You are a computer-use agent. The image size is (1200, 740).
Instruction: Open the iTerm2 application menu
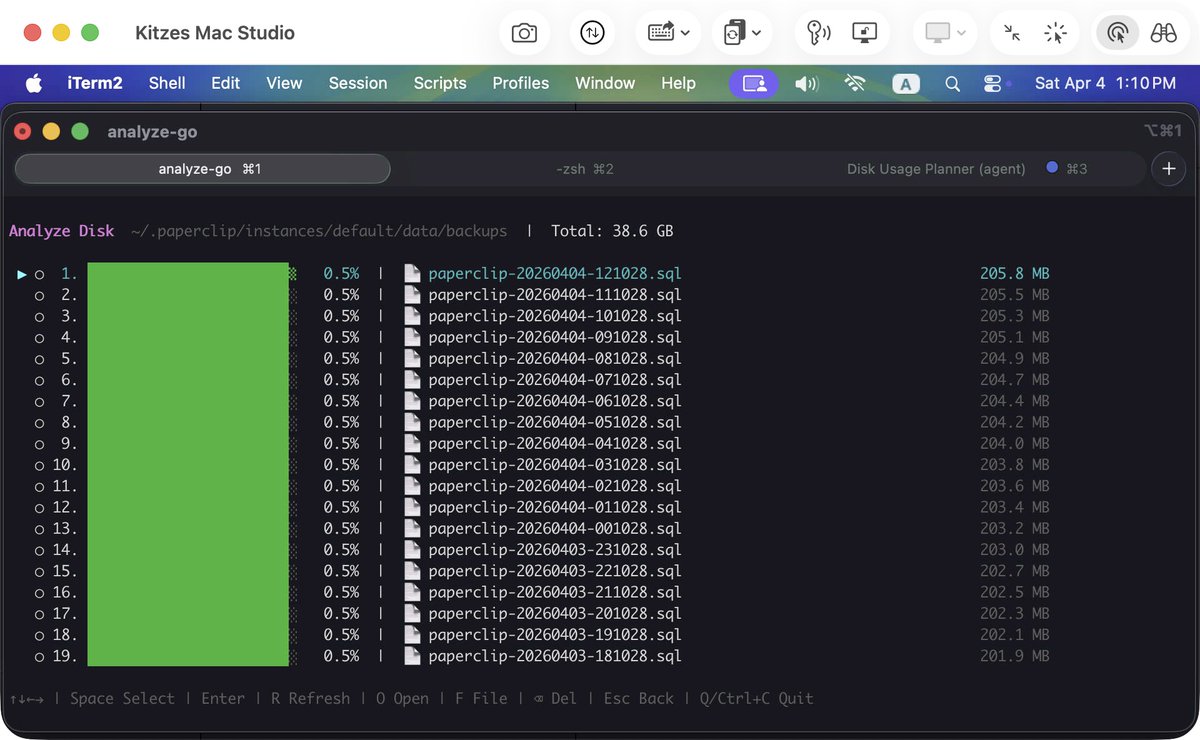[95, 83]
